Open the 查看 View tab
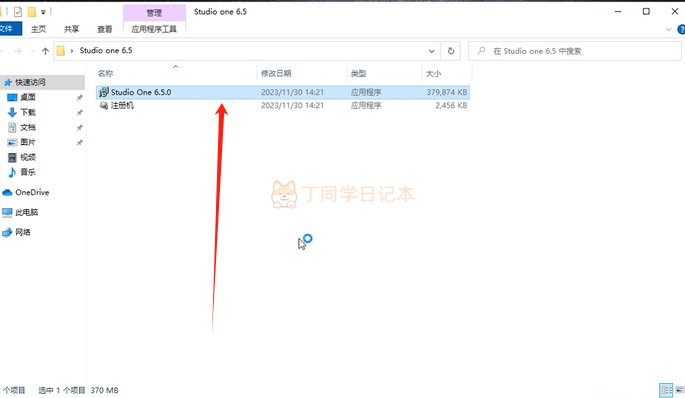 (105, 29)
